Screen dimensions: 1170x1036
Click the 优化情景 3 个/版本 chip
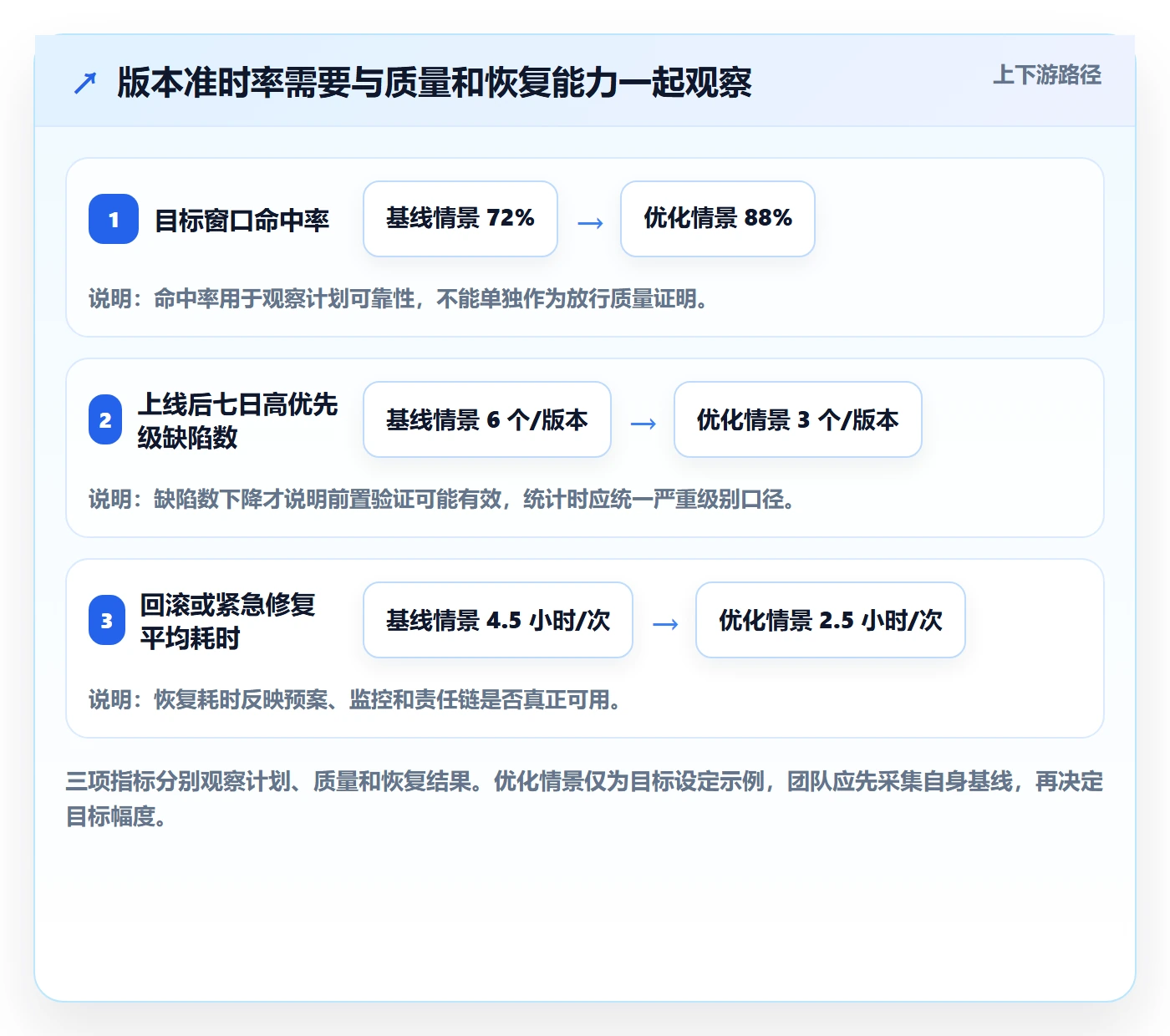click(798, 419)
